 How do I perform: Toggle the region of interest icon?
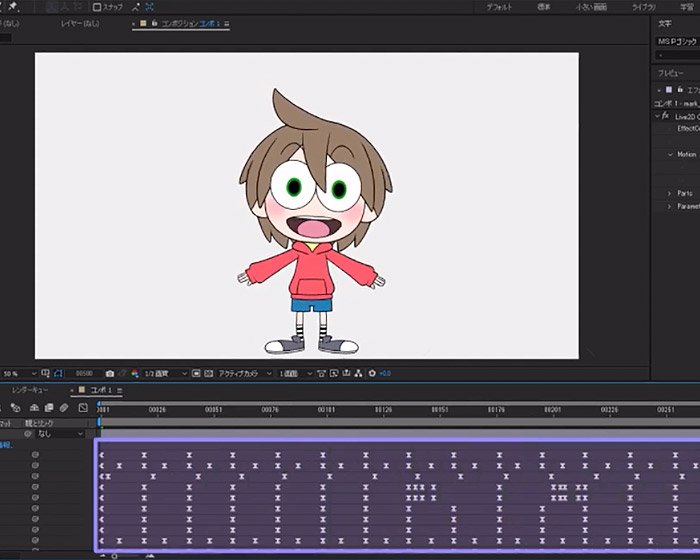coord(197,373)
